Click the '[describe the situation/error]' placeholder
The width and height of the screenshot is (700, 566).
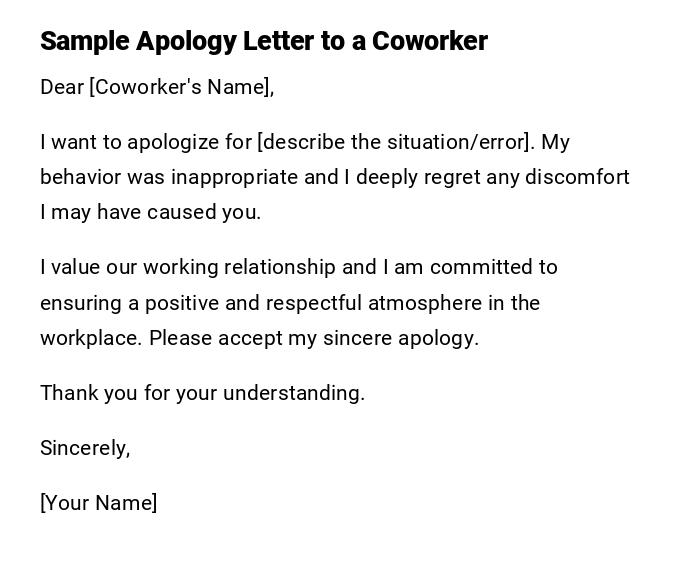coord(394,142)
